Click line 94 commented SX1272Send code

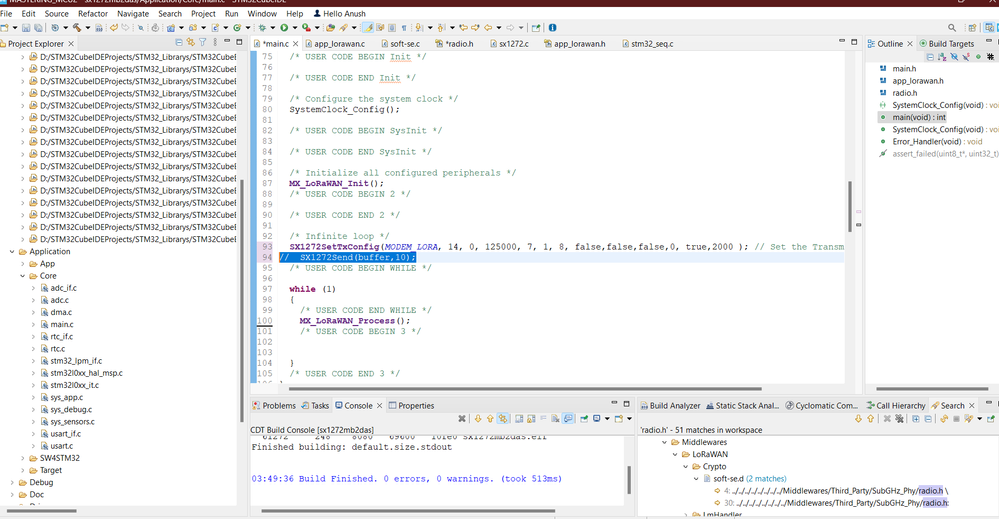pyautogui.click(x=348, y=257)
